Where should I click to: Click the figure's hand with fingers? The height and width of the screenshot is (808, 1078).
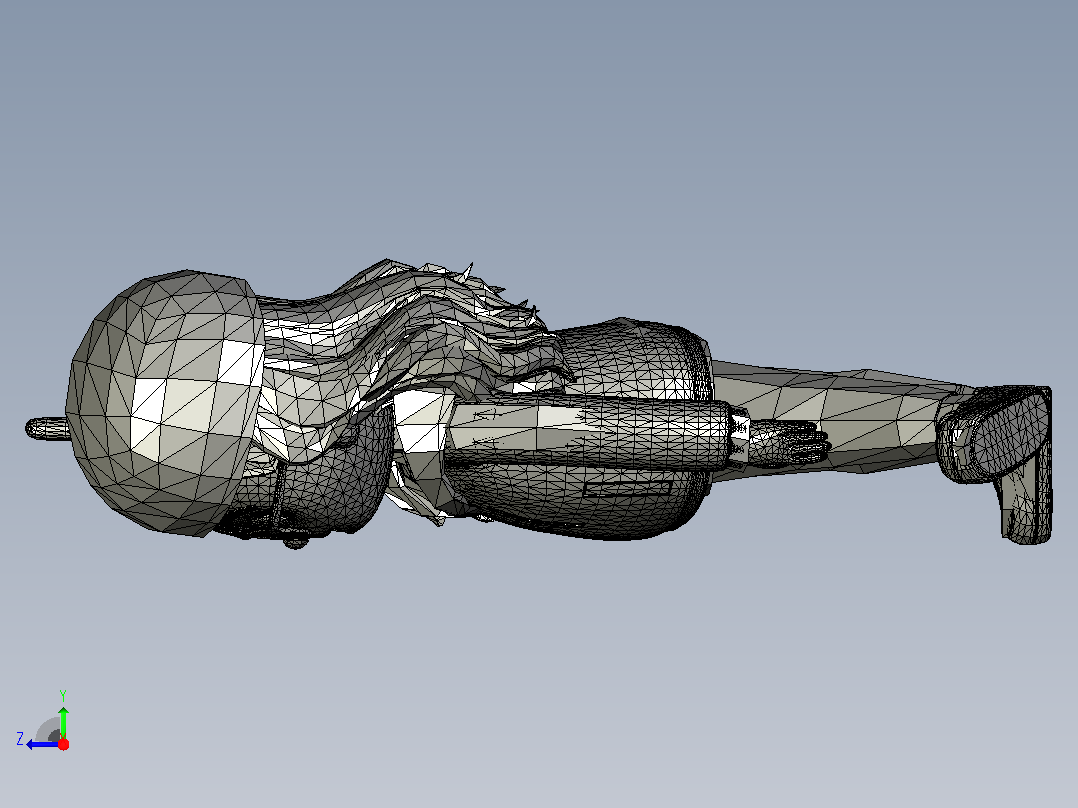coord(789,443)
